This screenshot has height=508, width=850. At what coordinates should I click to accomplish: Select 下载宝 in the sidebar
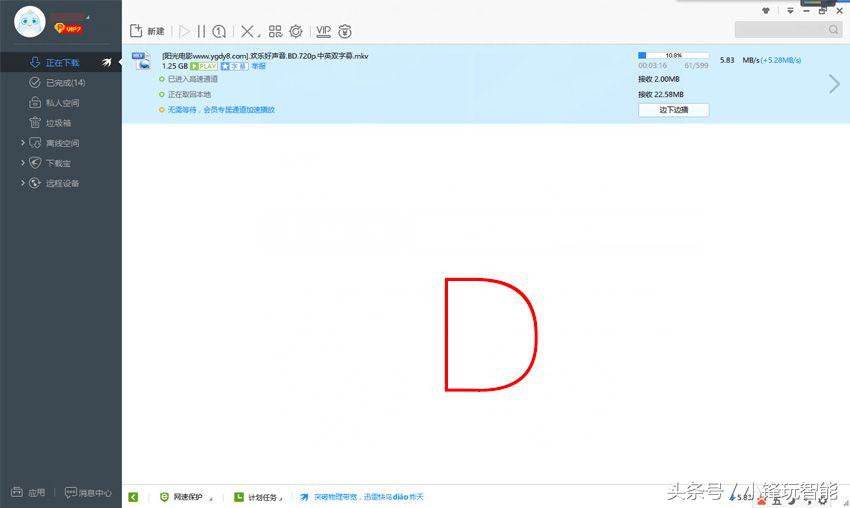[x=58, y=163]
